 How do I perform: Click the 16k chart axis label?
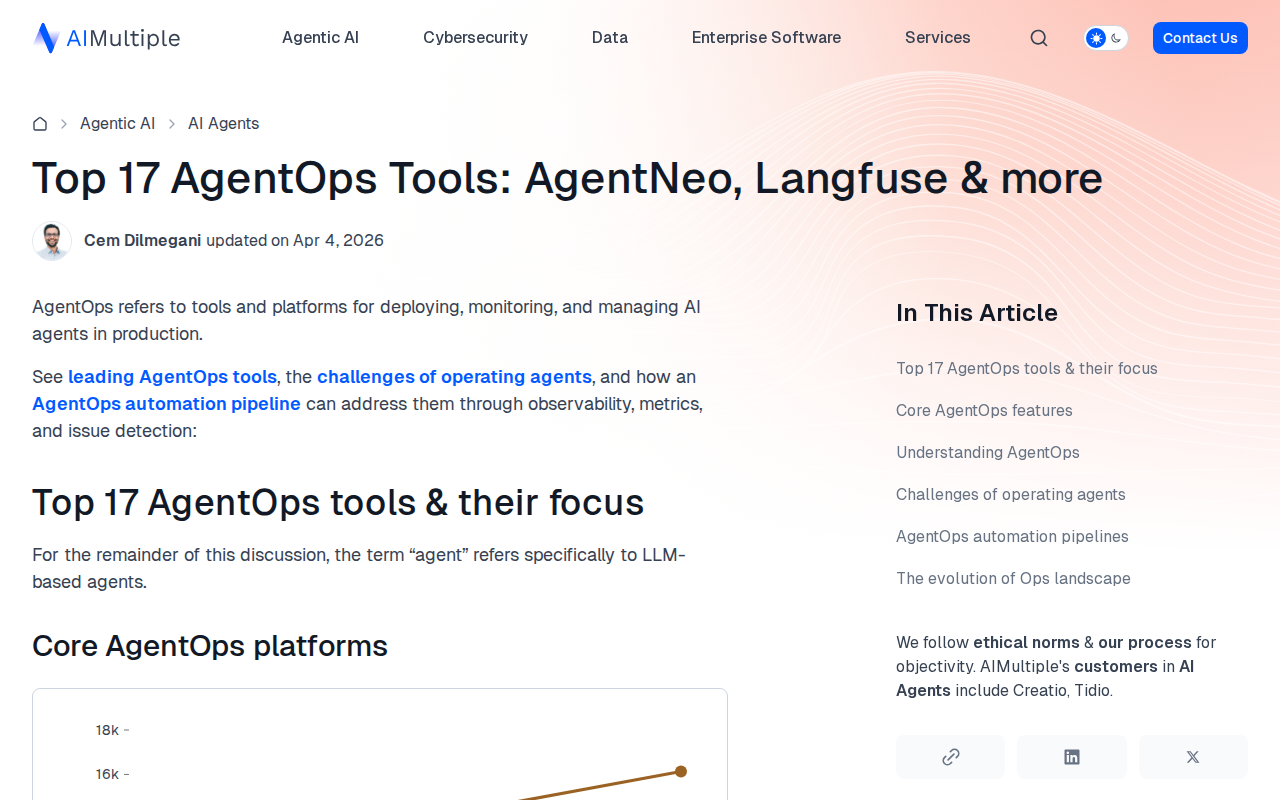[107, 774]
